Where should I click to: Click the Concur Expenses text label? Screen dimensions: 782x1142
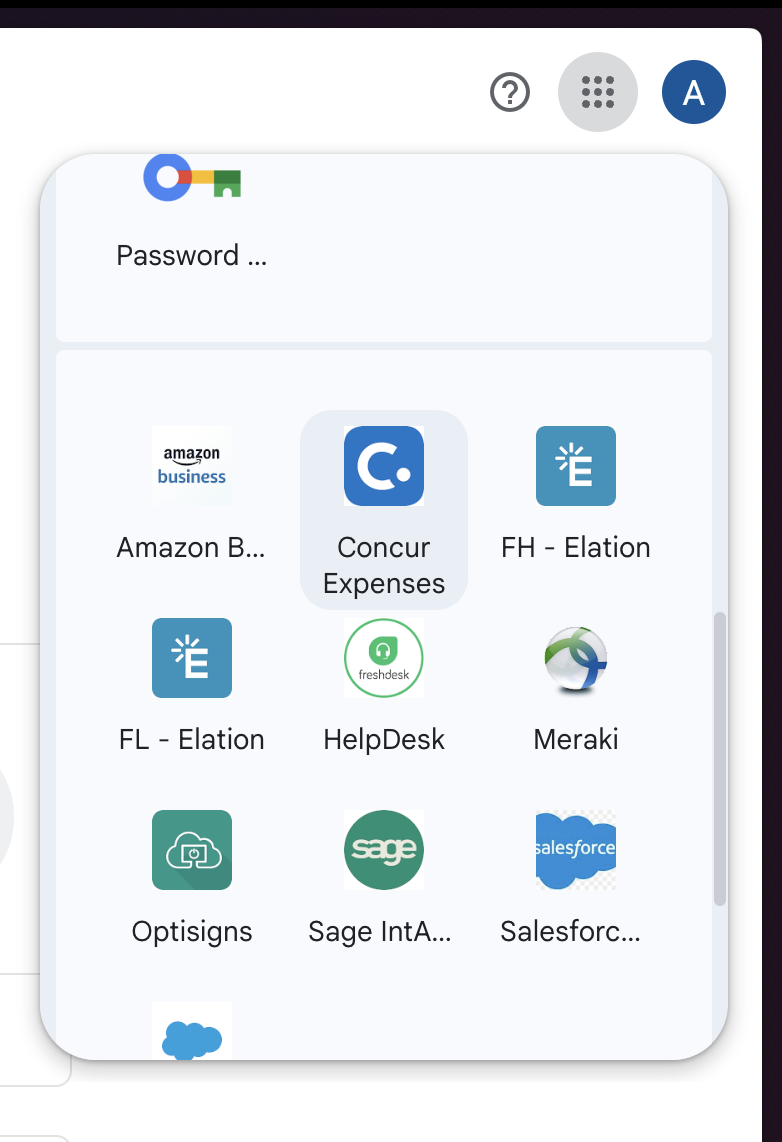(x=384, y=566)
